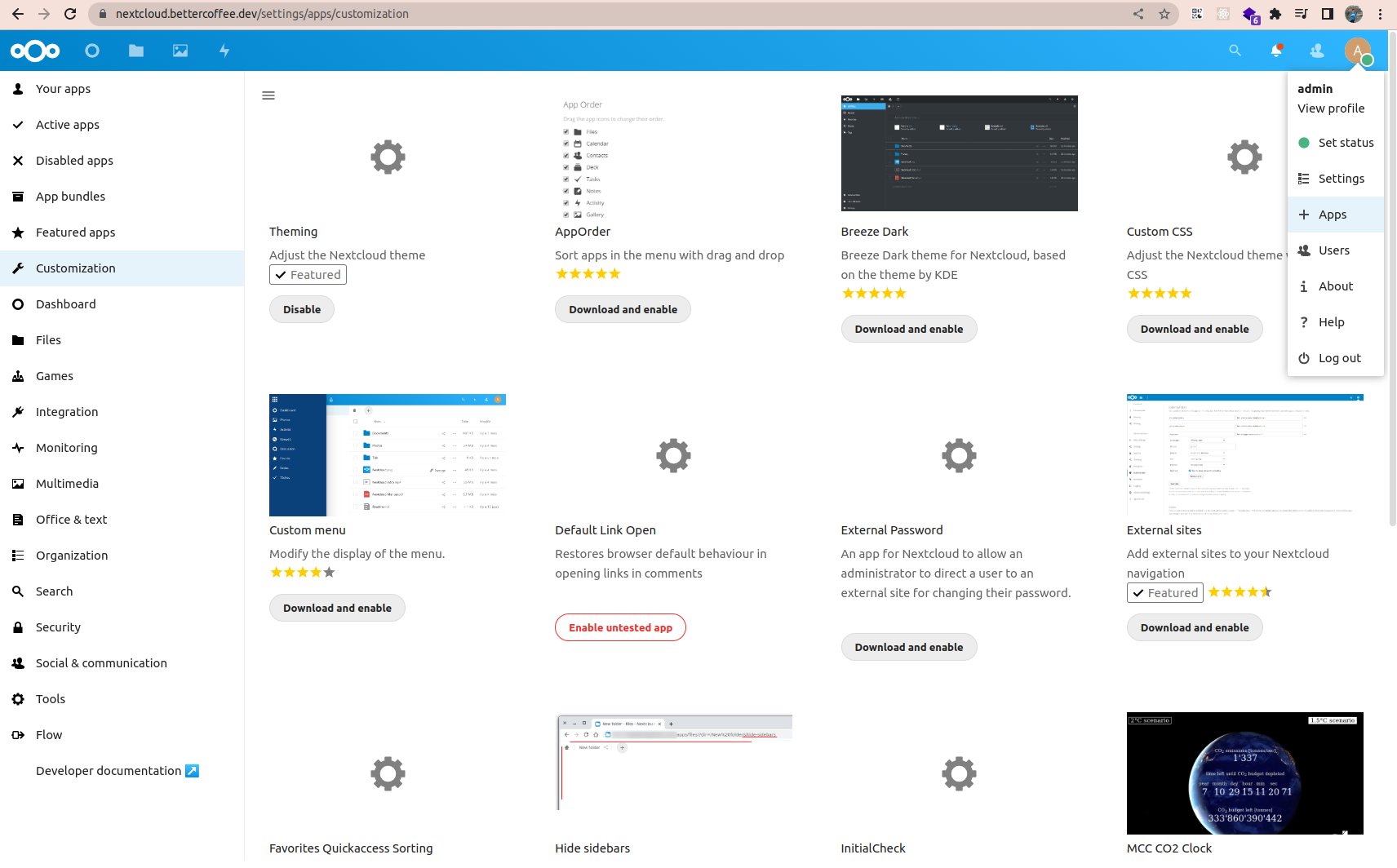Disable the Theming app

click(301, 308)
